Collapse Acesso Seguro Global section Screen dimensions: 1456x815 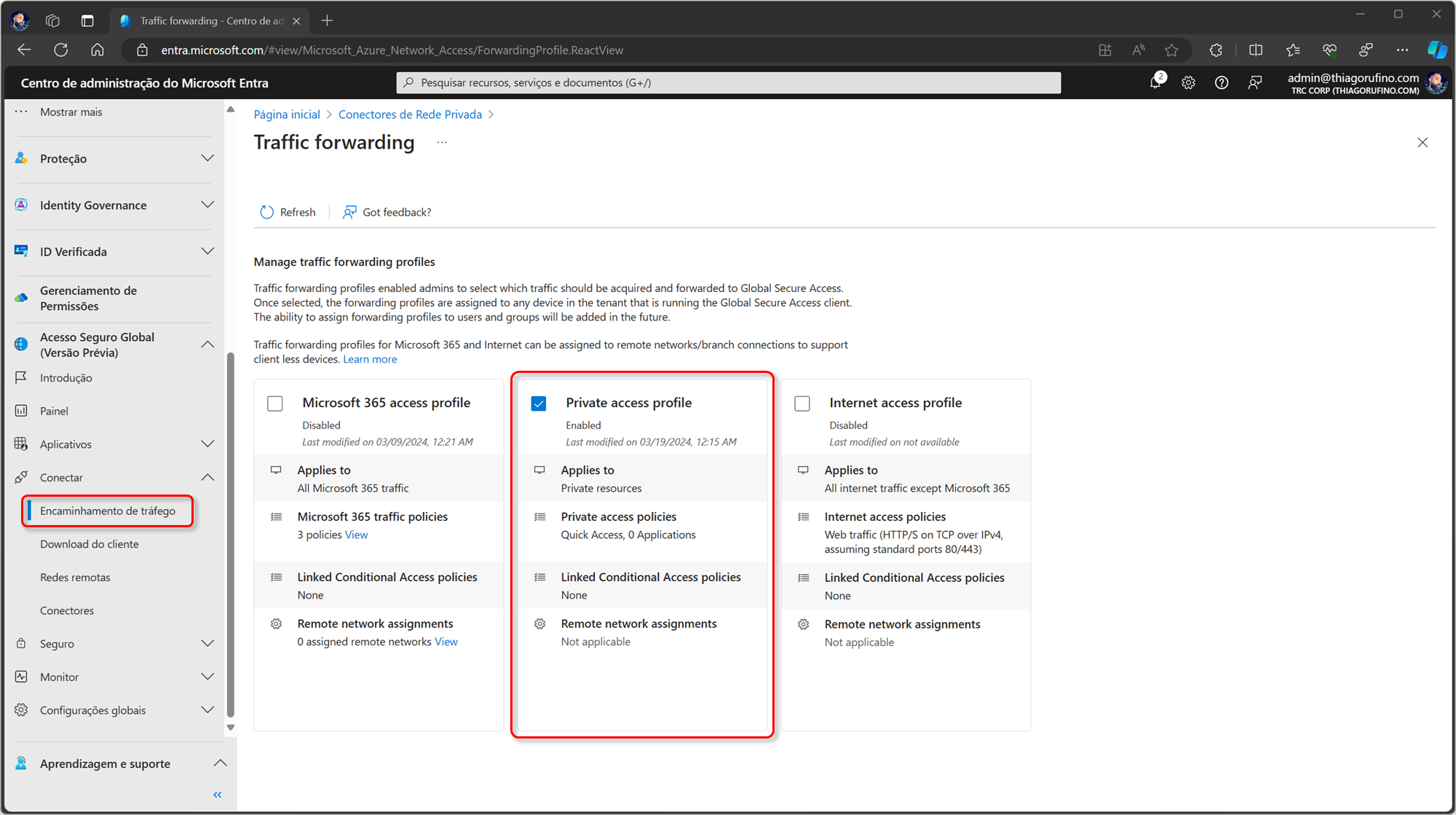(207, 344)
